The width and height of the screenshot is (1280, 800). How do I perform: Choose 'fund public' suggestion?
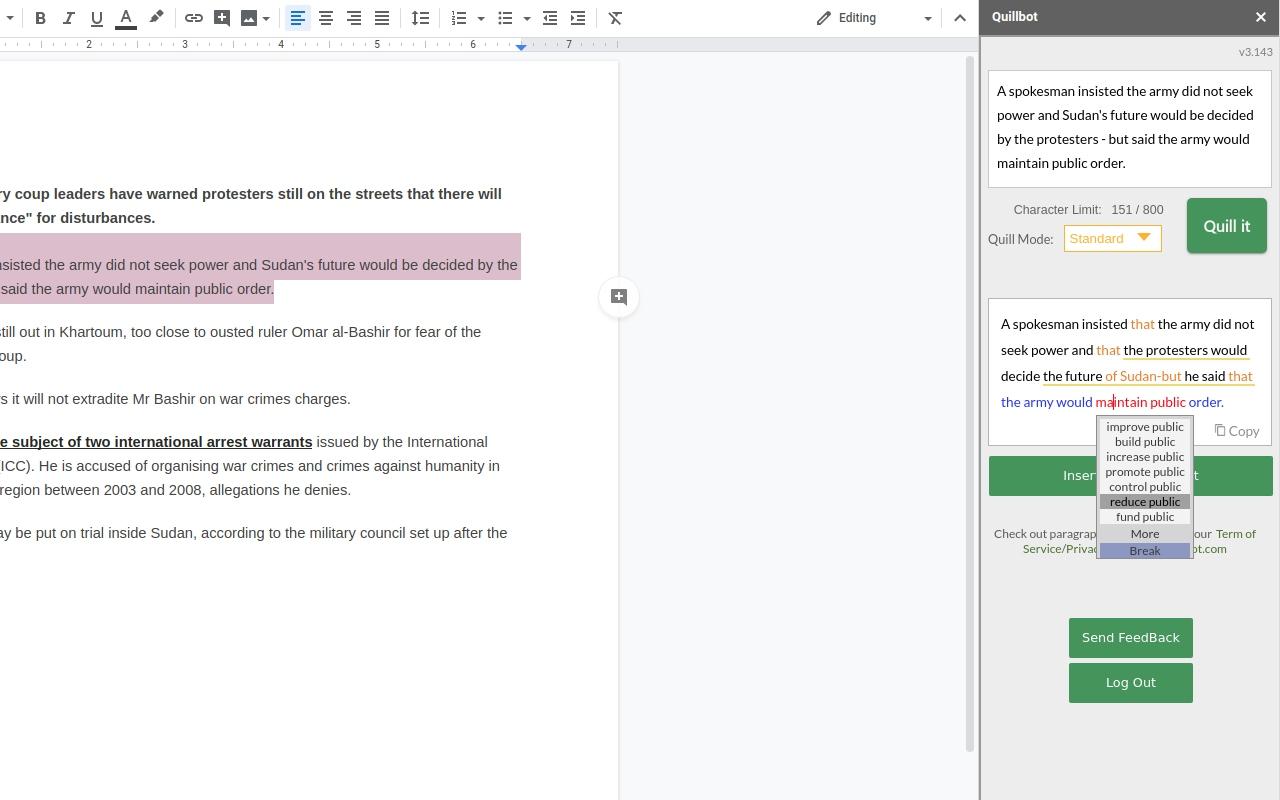(1145, 517)
